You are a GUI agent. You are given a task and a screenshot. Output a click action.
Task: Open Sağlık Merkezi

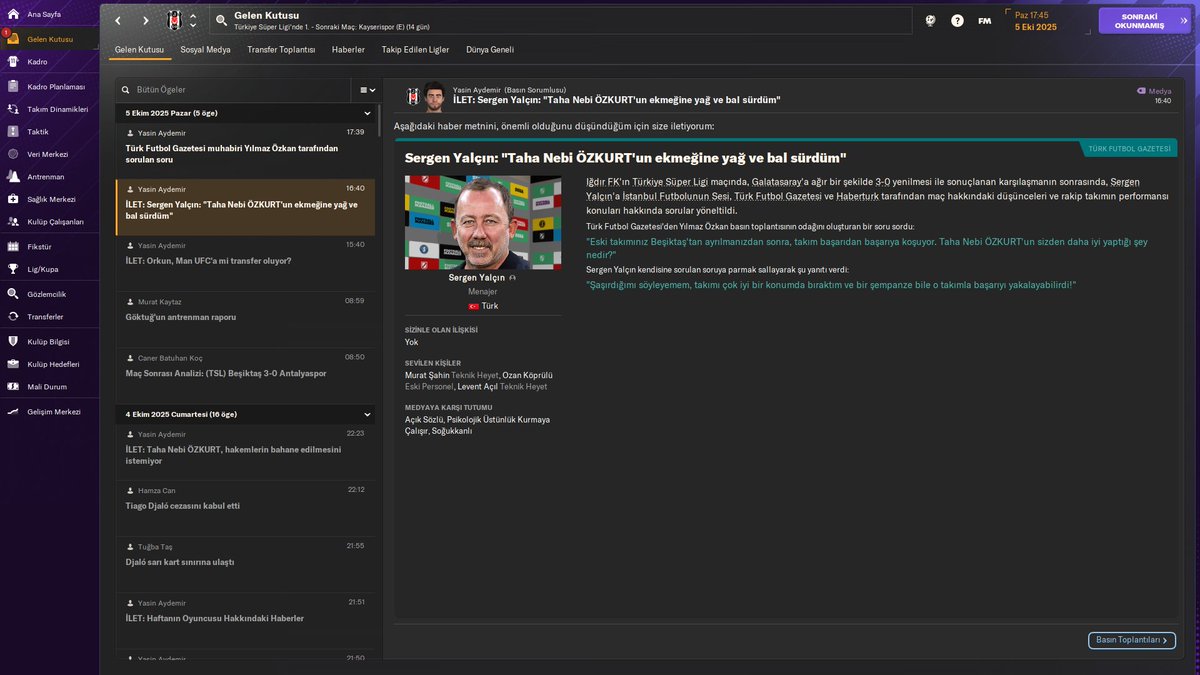(50, 199)
